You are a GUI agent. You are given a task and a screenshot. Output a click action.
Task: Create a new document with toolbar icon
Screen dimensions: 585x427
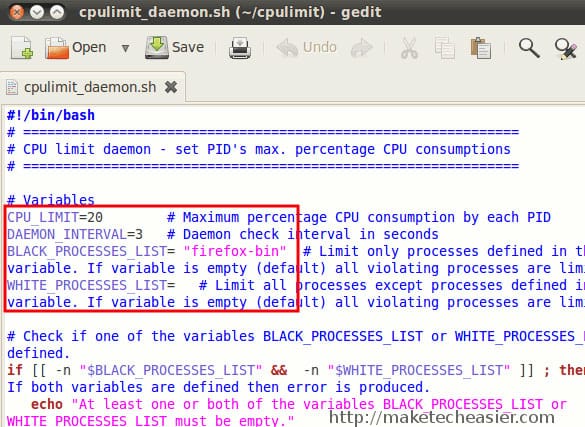tap(22, 48)
